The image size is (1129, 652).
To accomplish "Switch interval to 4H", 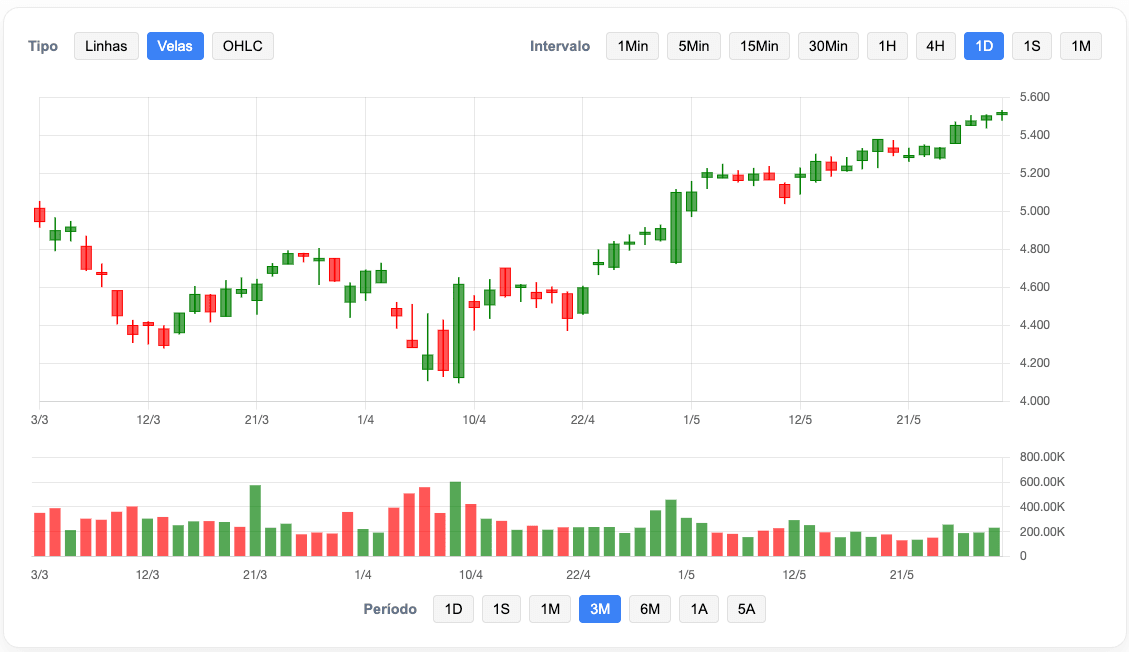I will click(935, 46).
